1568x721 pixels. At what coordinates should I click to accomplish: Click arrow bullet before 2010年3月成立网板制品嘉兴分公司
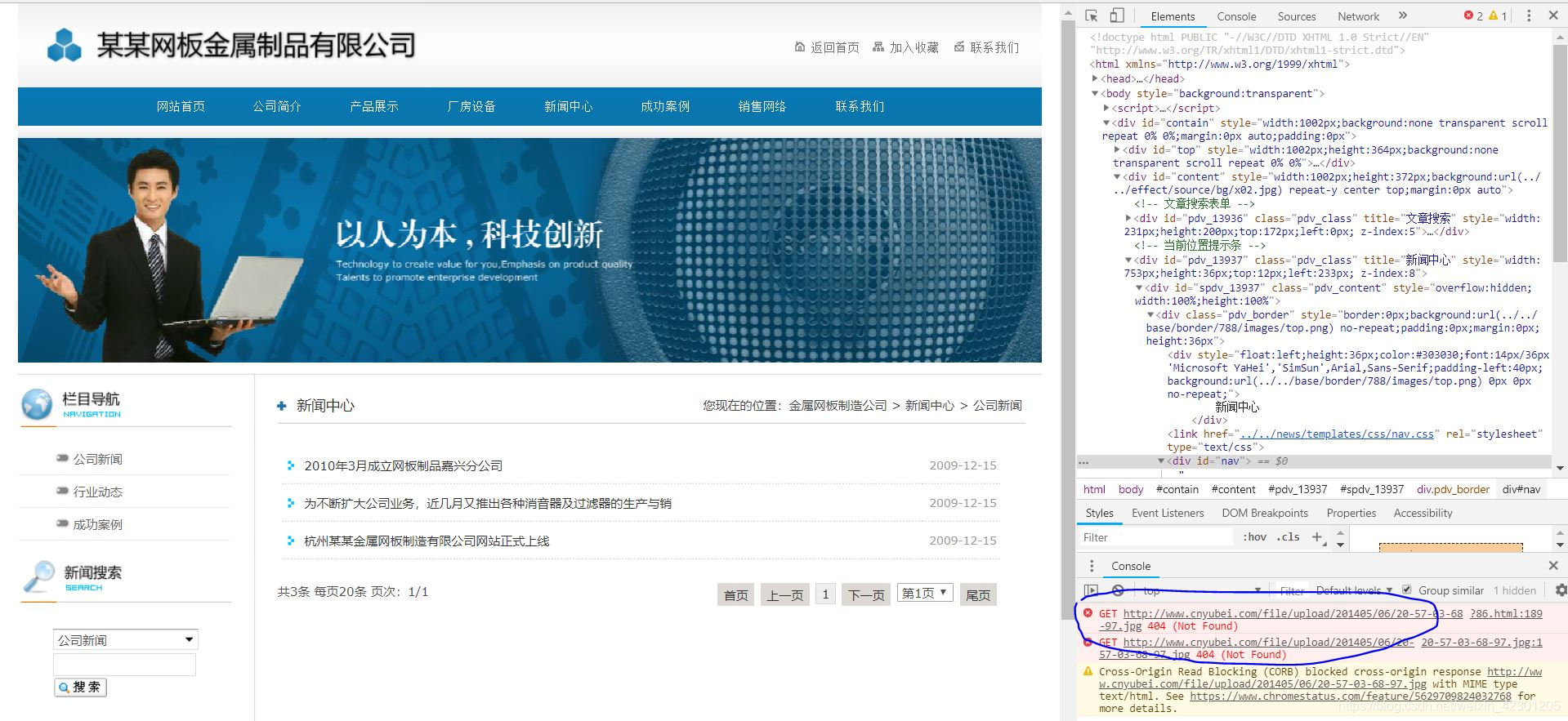291,465
